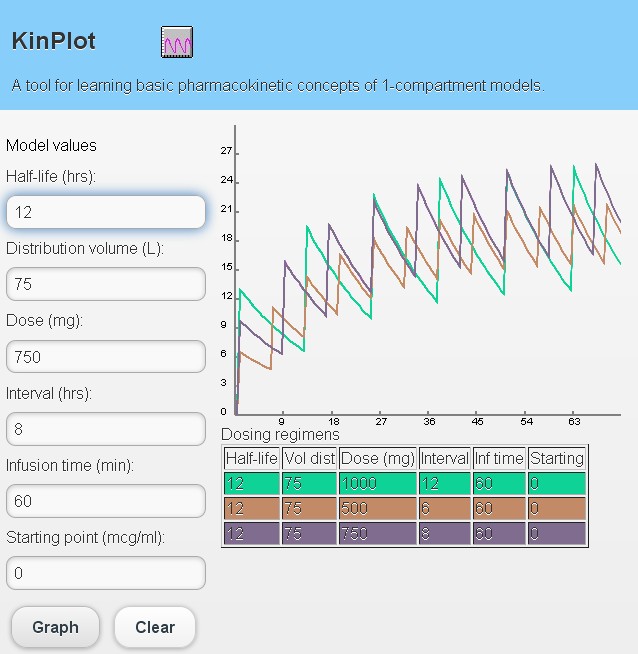Click the Infusion time input field

(x=106, y=501)
